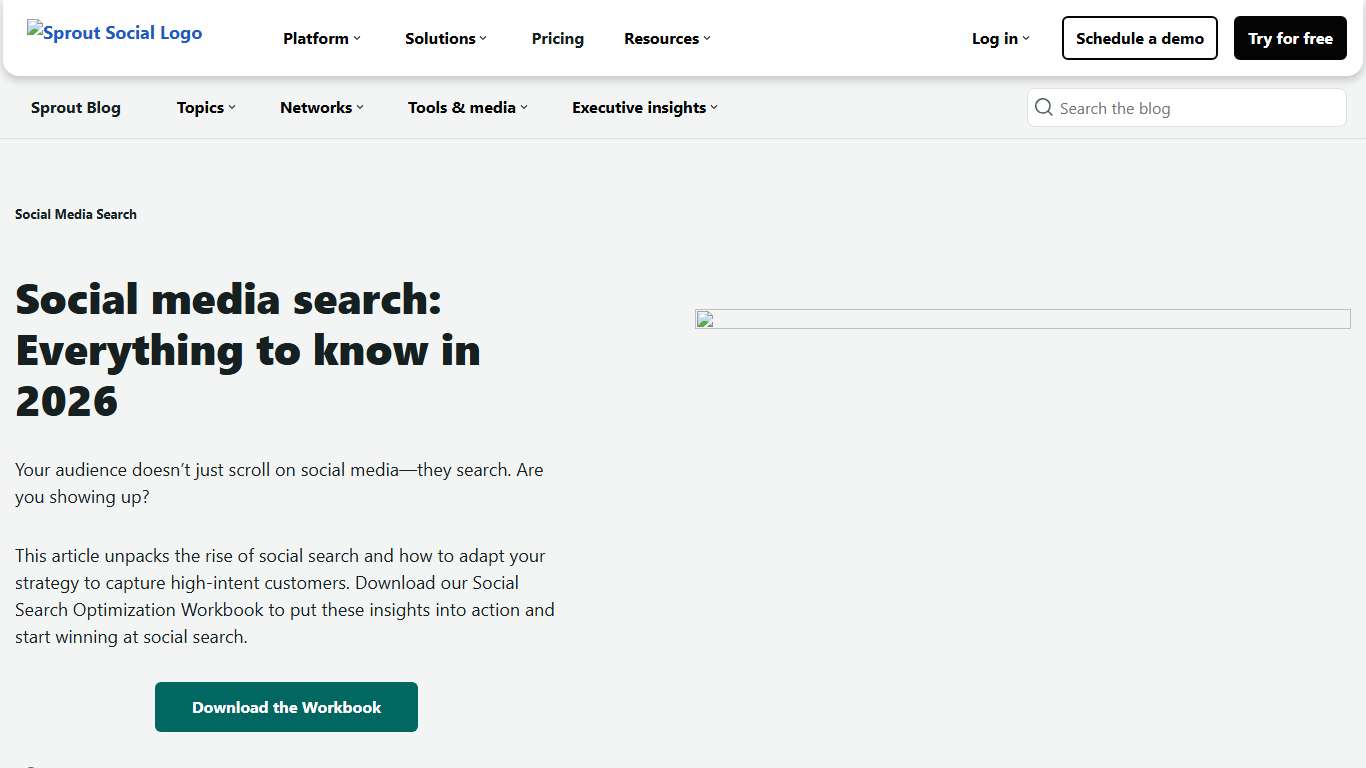Open the Networks dropdown

tap(320, 107)
